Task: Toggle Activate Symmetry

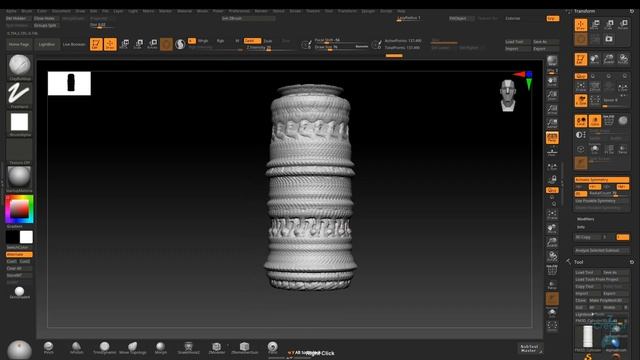Action: (x=602, y=180)
